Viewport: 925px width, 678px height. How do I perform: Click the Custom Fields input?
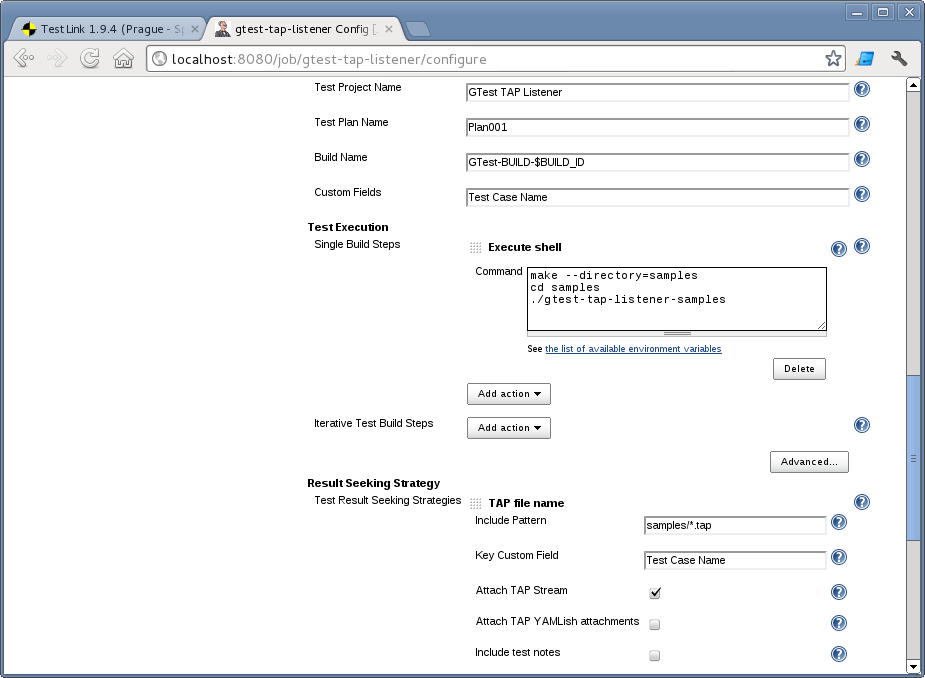pos(657,197)
